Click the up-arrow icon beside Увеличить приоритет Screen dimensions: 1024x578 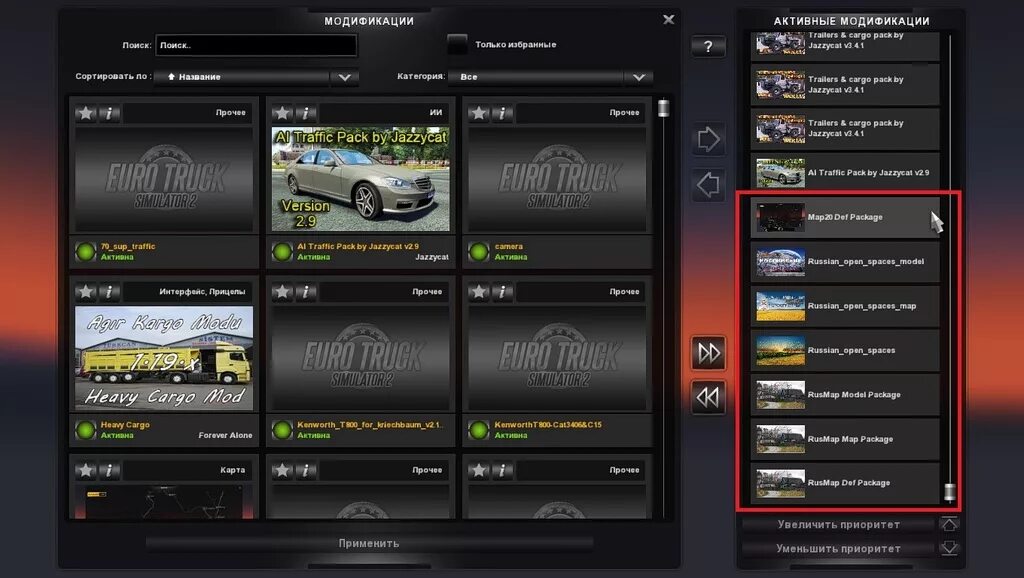[x=949, y=524]
